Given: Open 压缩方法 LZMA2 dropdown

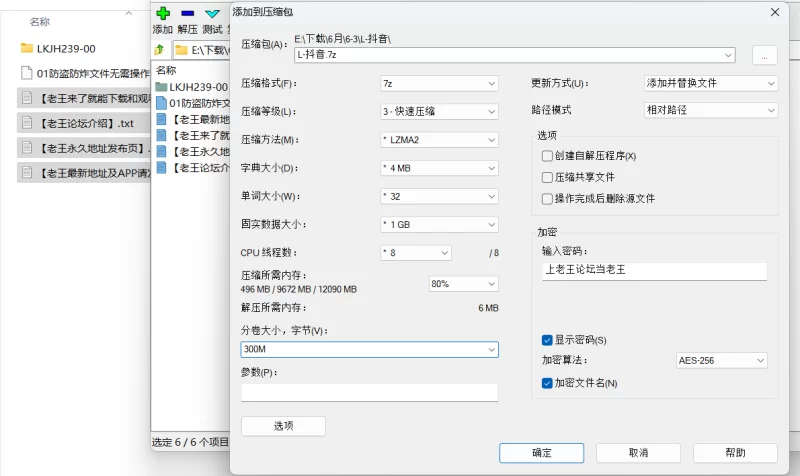Looking at the screenshot, I should 439,140.
